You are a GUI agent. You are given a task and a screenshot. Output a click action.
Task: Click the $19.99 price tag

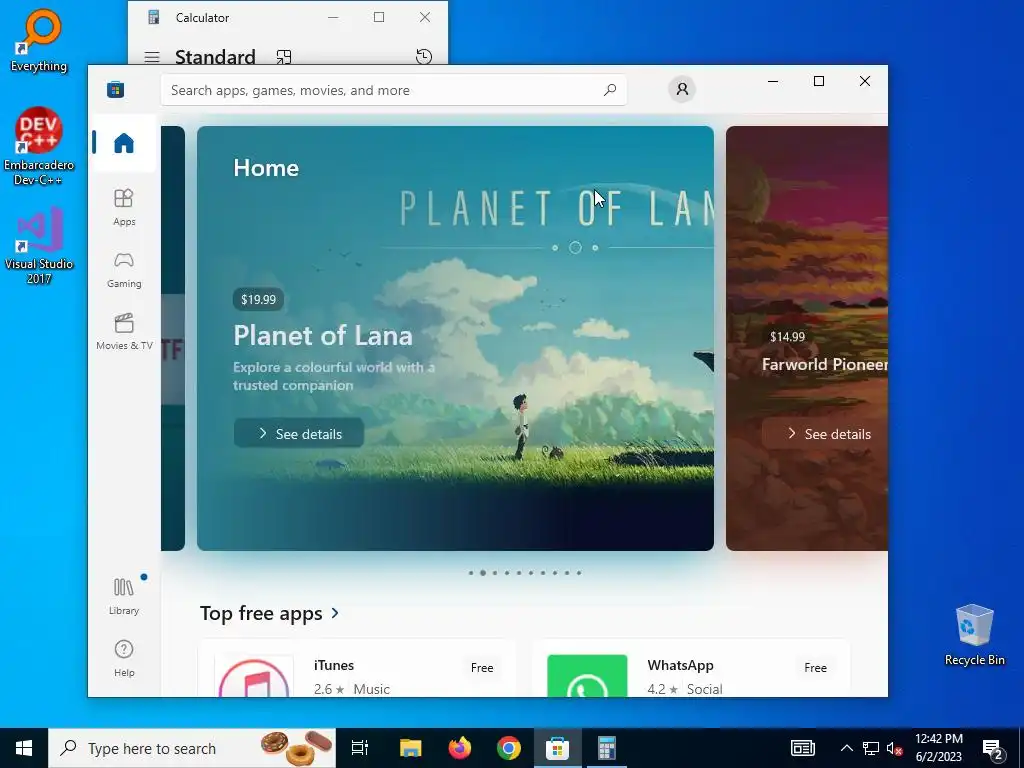(259, 299)
